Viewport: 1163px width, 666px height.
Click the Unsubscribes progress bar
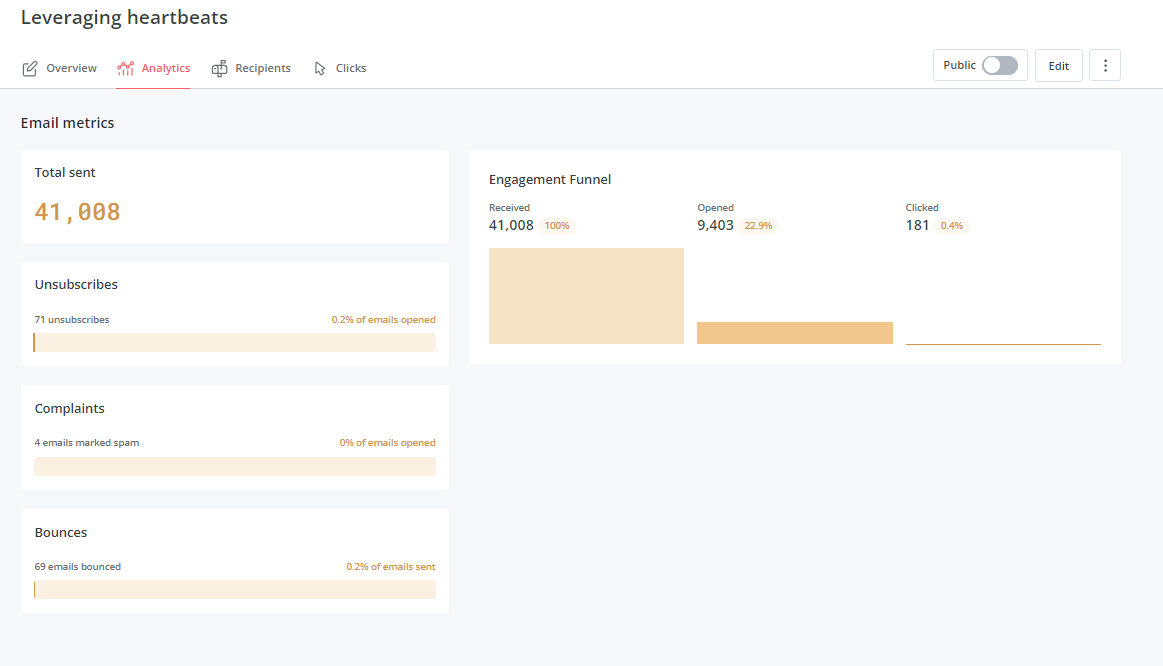[234, 342]
